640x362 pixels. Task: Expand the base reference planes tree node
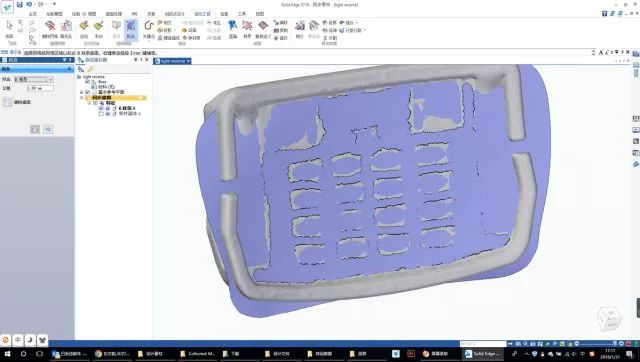[x=81, y=92]
